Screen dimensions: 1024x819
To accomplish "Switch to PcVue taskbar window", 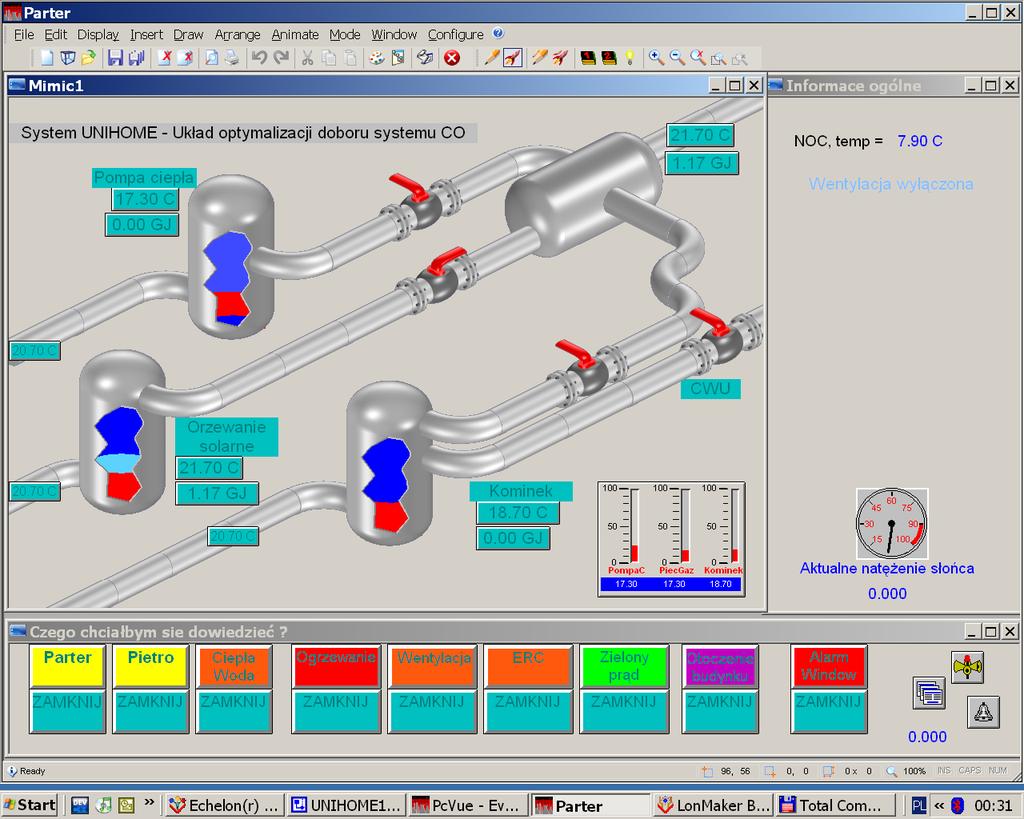I will [468, 805].
